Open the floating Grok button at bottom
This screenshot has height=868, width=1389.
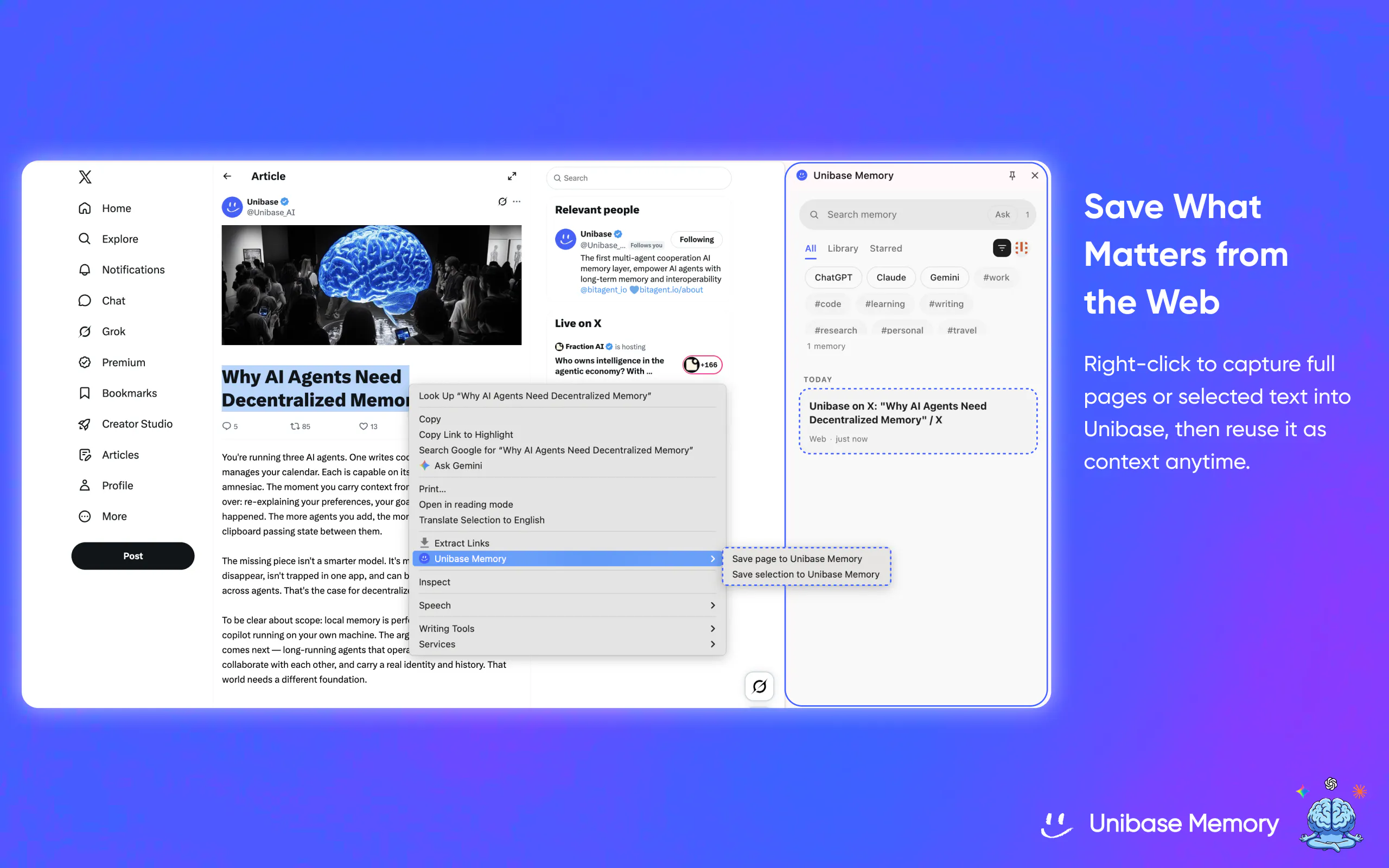pos(760,686)
